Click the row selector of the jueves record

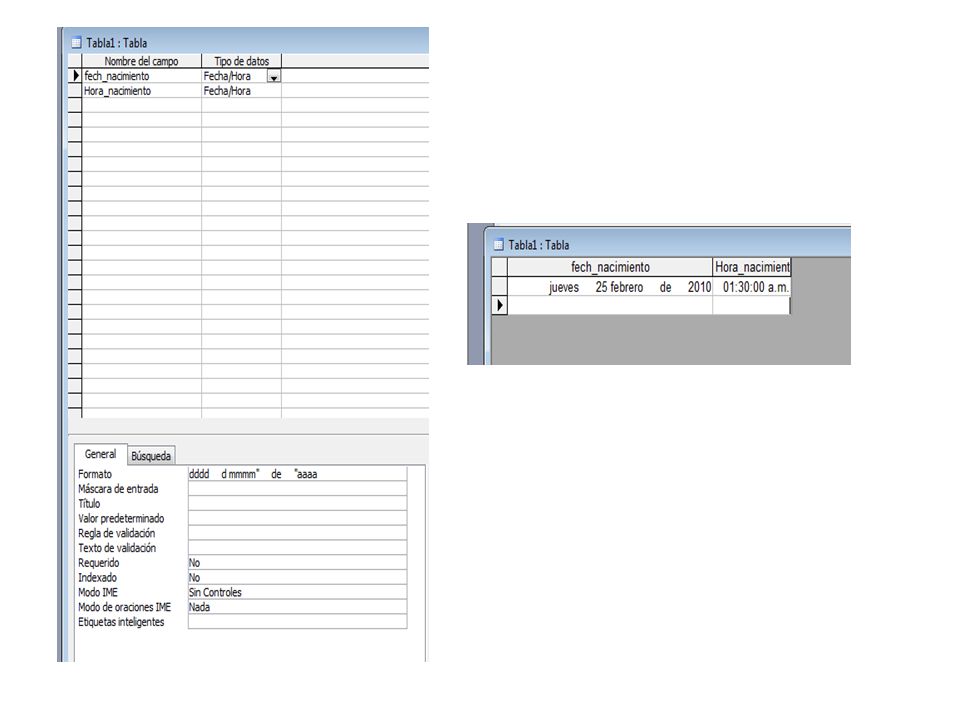(500, 287)
